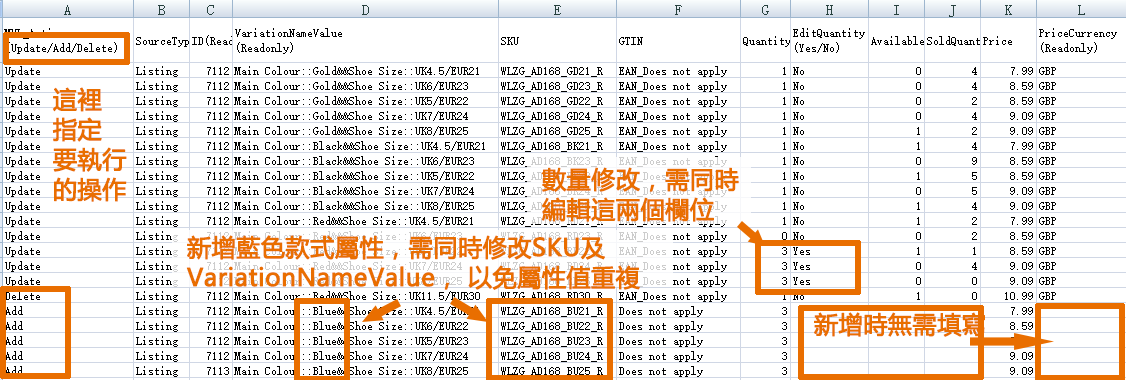
Task: Click SoldQuantity cell showing 9
Action: coord(952,162)
